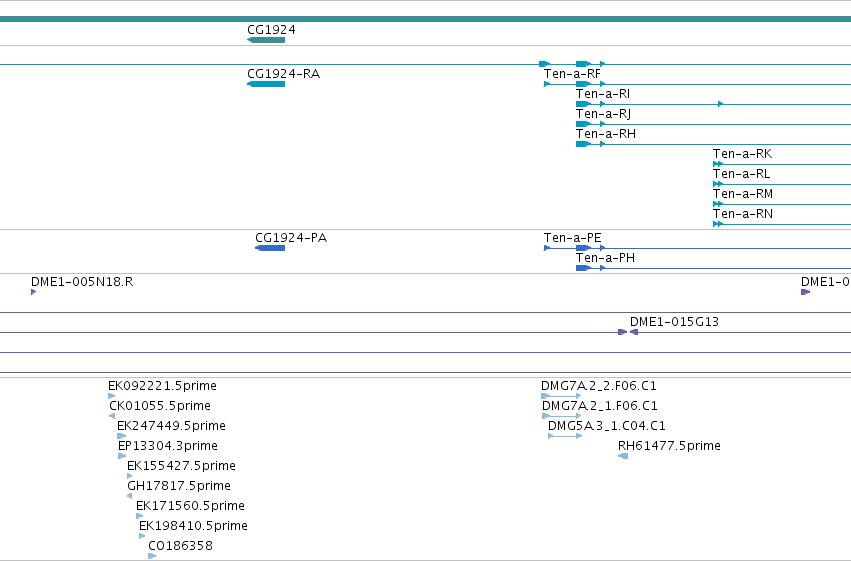This screenshot has height=561, width=851.
Task: Select the DMG5A.3_1.C04.C1 label
Action: [607, 426]
